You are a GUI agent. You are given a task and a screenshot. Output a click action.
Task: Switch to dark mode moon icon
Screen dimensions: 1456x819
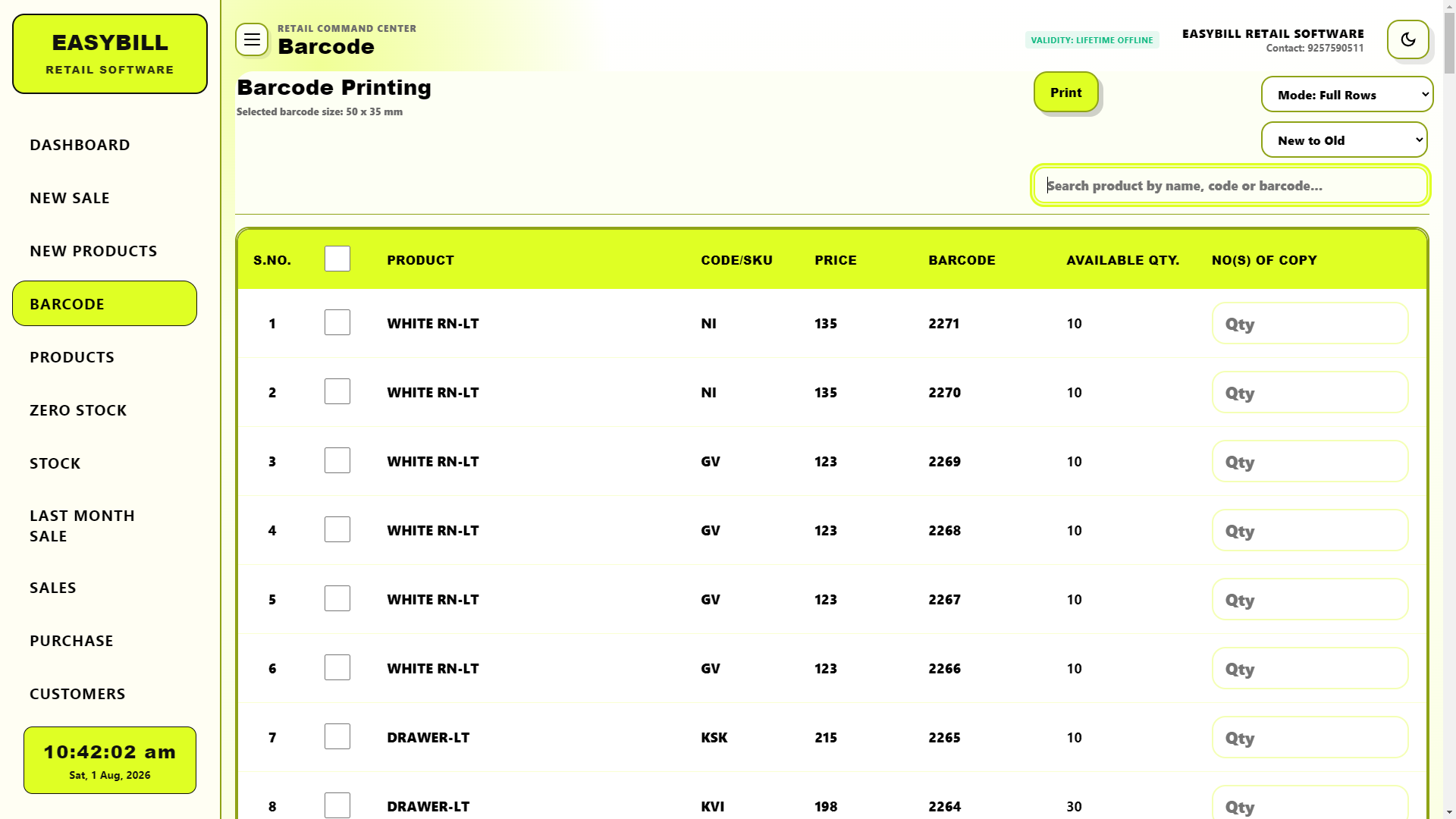(1408, 39)
